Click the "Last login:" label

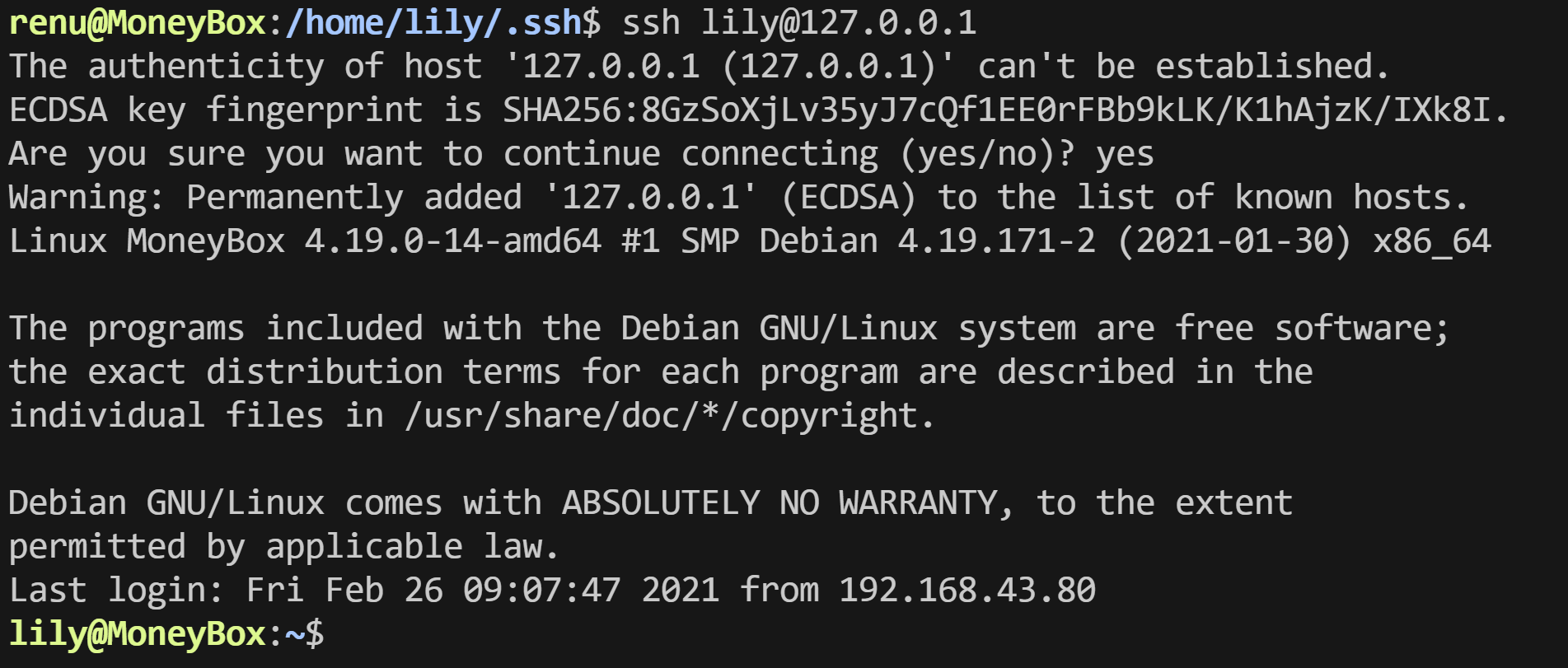tap(116, 591)
